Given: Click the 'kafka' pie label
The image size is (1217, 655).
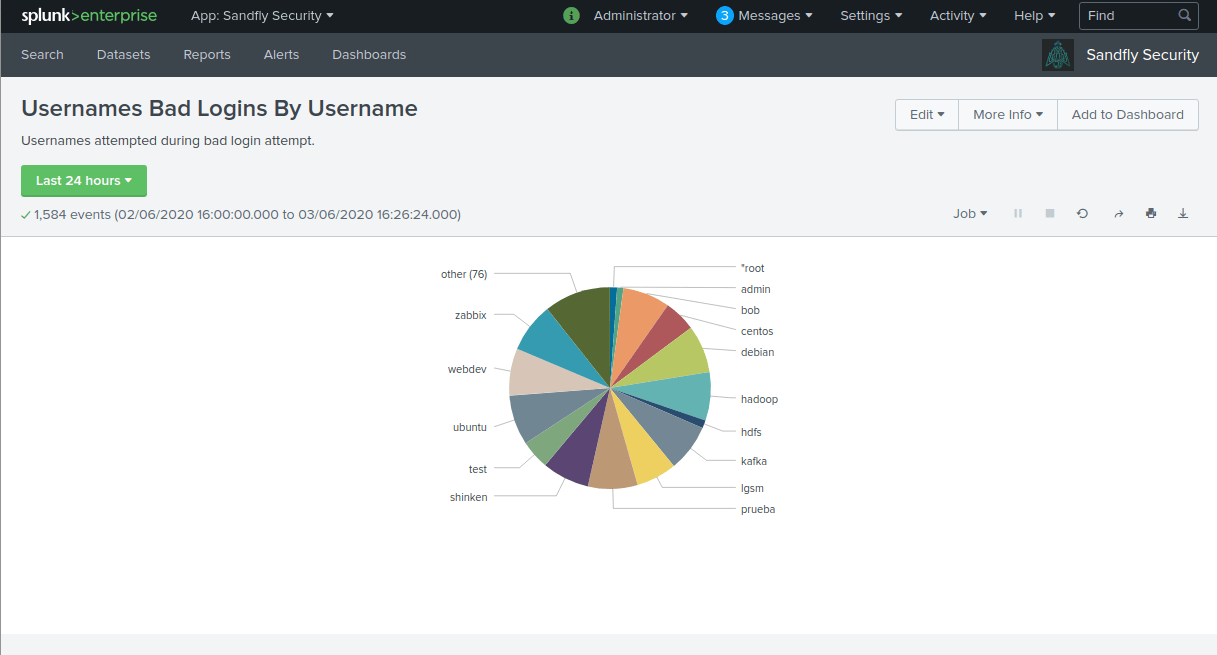Looking at the screenshot, I should click(x=754, y=461).
